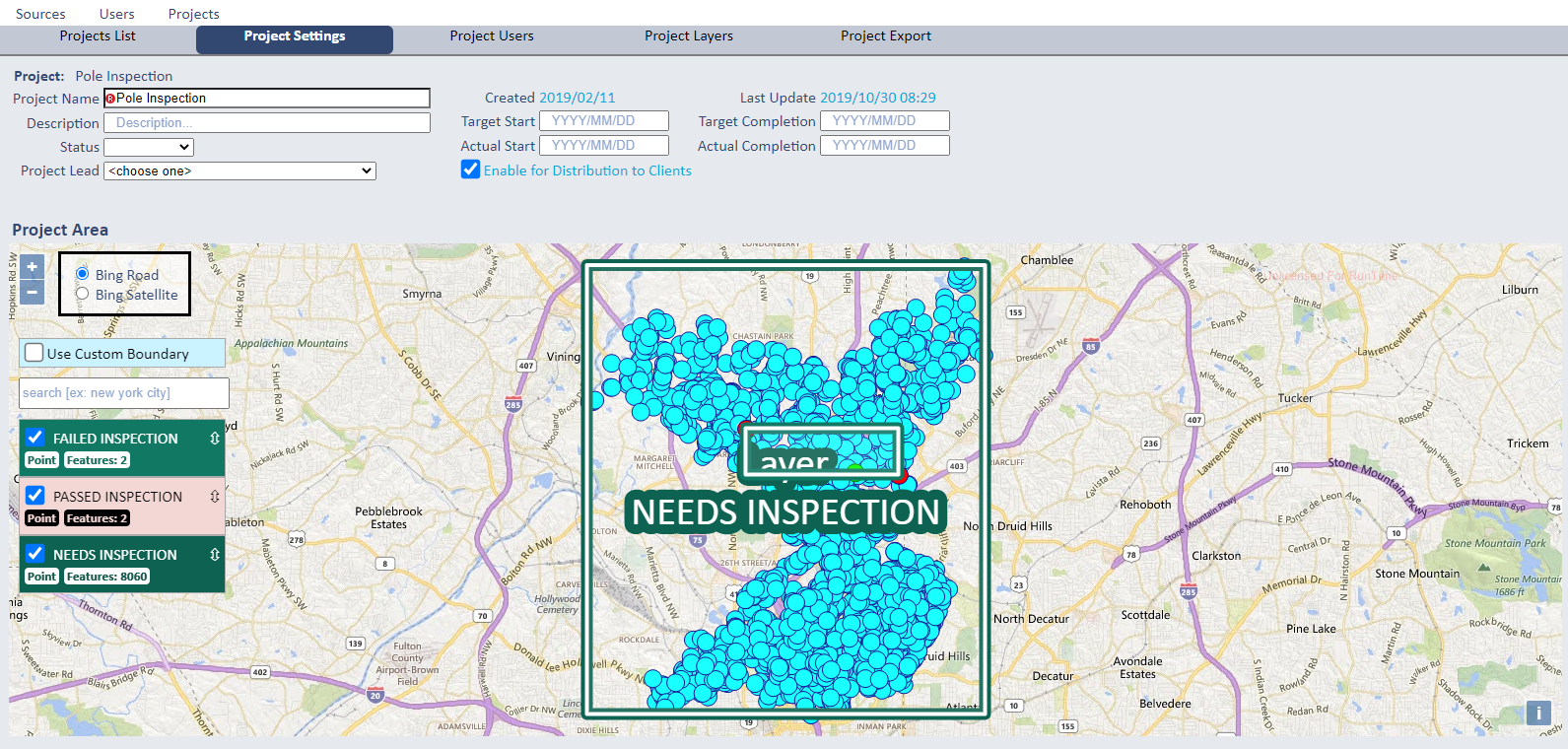The height and width of the screenshot is (749, 1568).
Task: Open the Users menu
Action: pyautogui.click(x=116, y=14)
